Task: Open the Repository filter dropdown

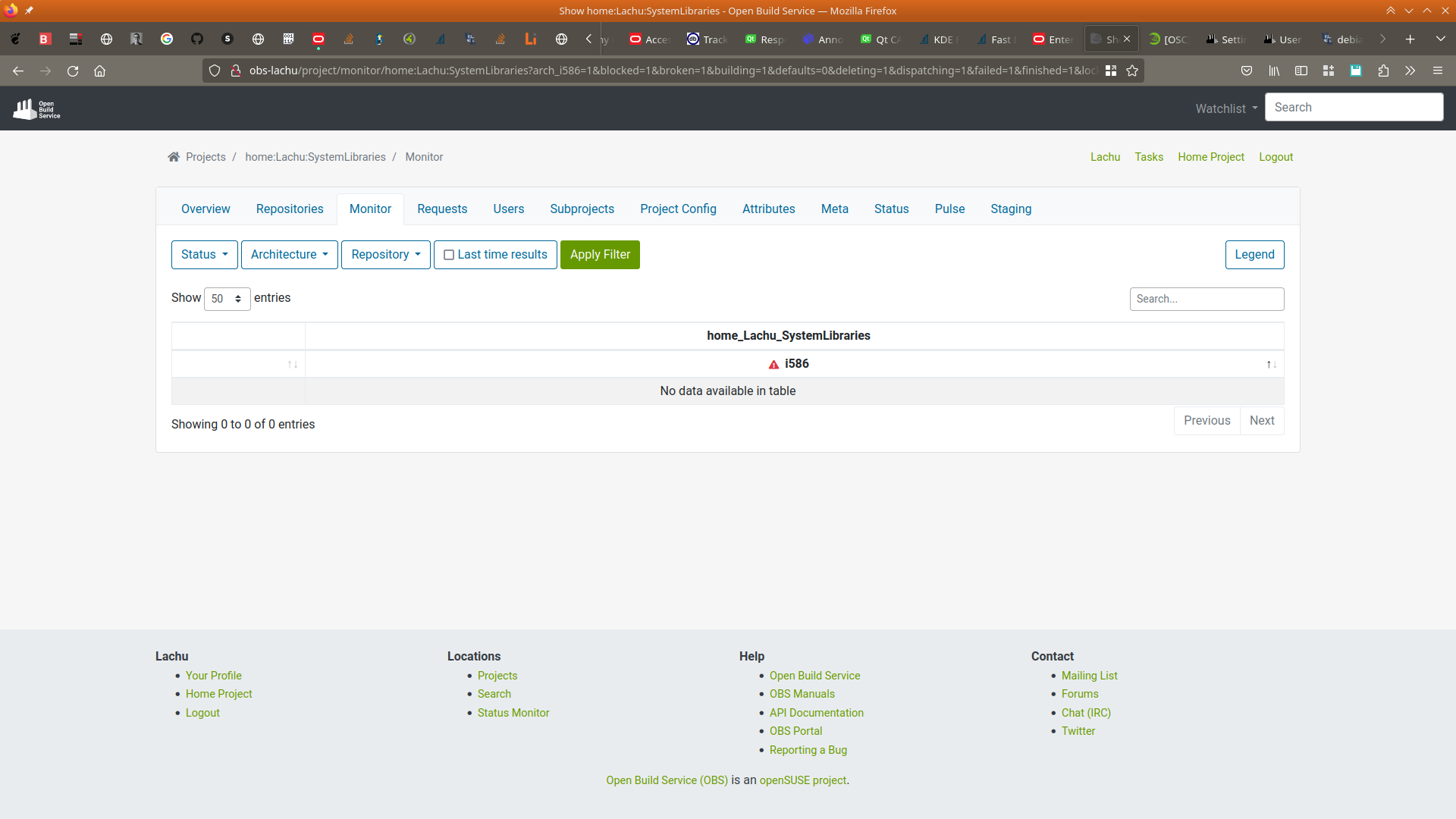Action: (385, 255)
